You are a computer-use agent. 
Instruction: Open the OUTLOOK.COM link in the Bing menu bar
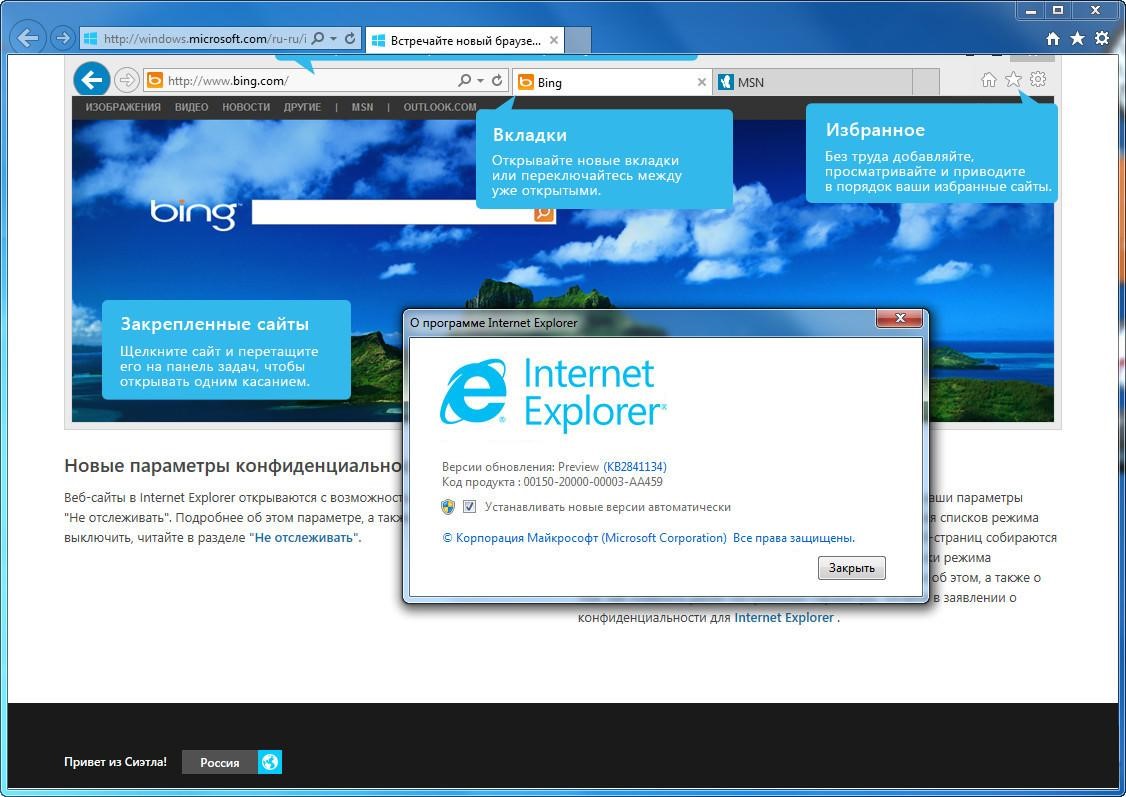click(439, 107)
